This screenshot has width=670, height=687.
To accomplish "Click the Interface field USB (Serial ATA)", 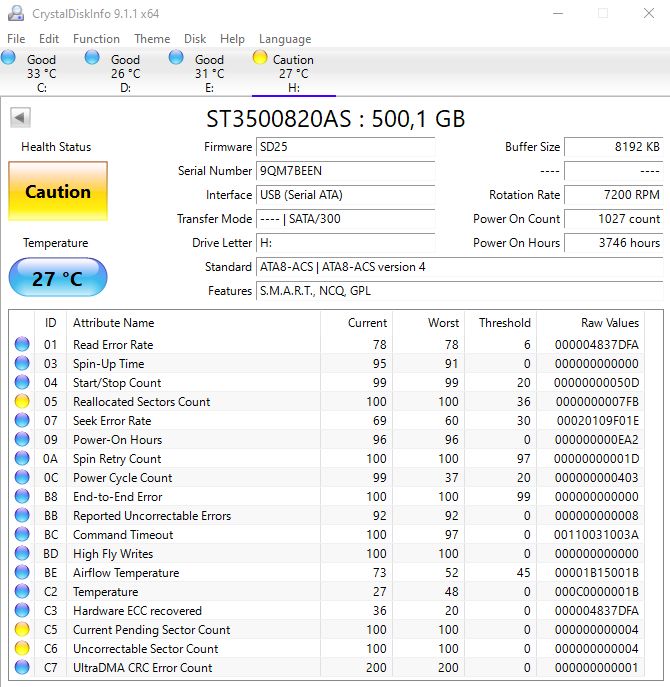I will pos(345,195).
